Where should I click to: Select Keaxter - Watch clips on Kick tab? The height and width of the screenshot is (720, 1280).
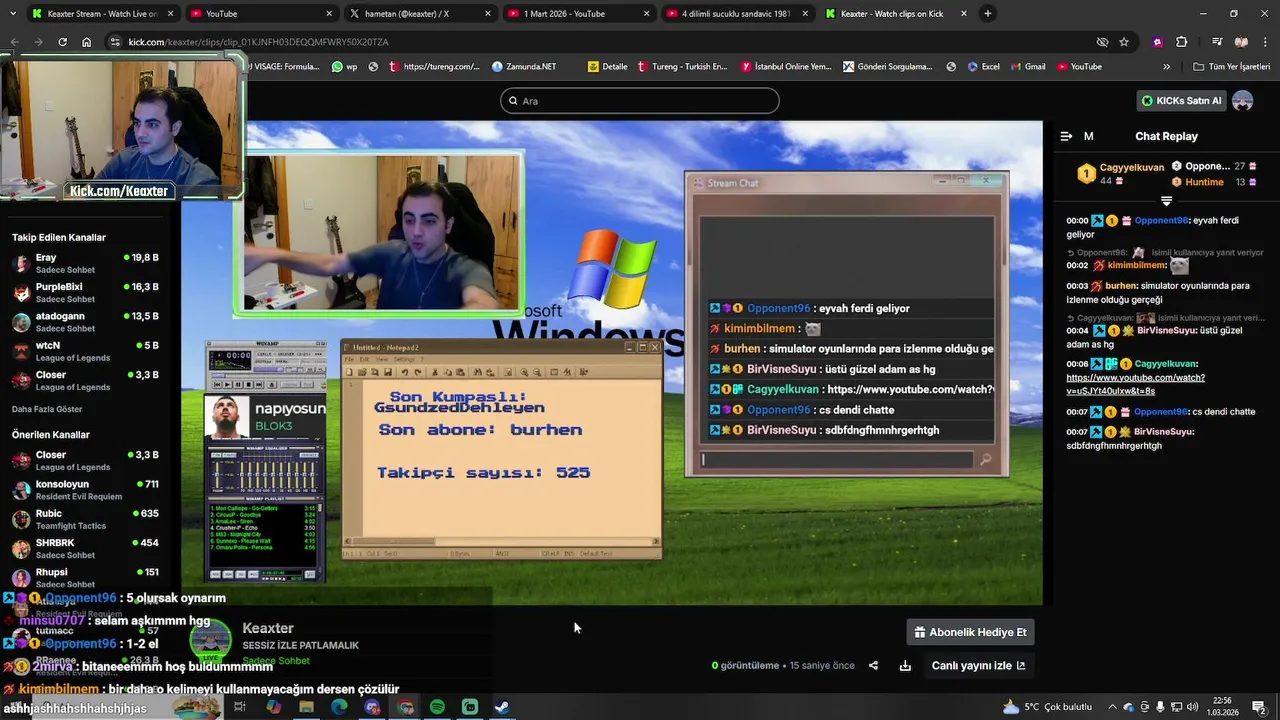point(896,13)
